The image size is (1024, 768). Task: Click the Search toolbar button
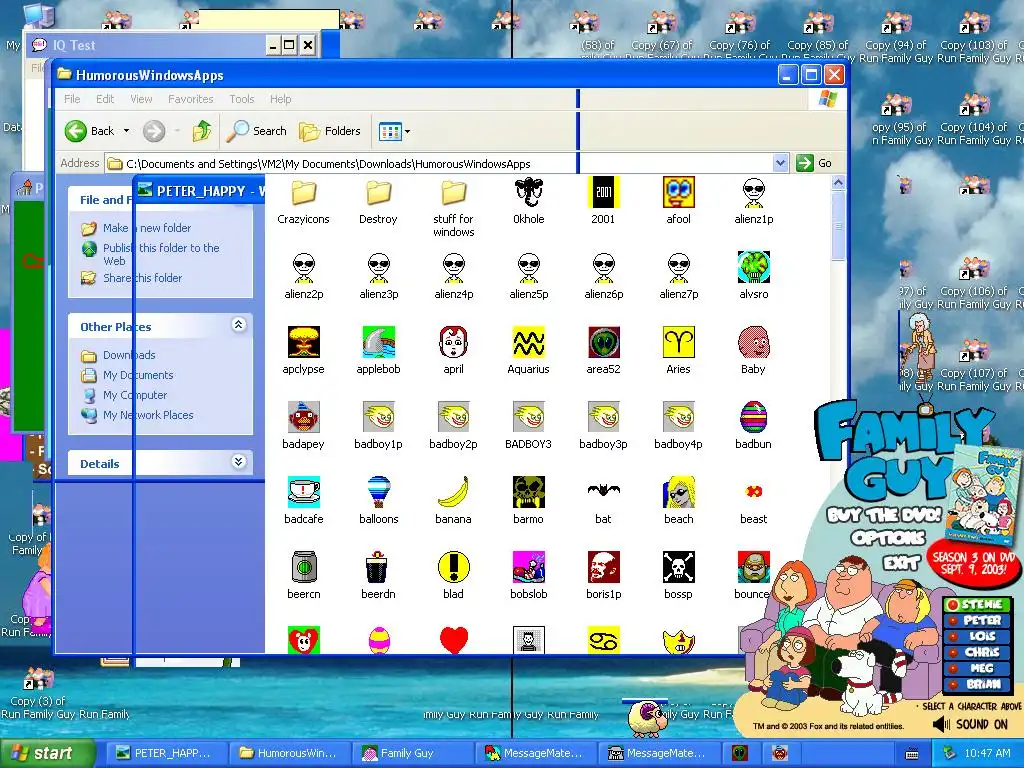(257, 131)
